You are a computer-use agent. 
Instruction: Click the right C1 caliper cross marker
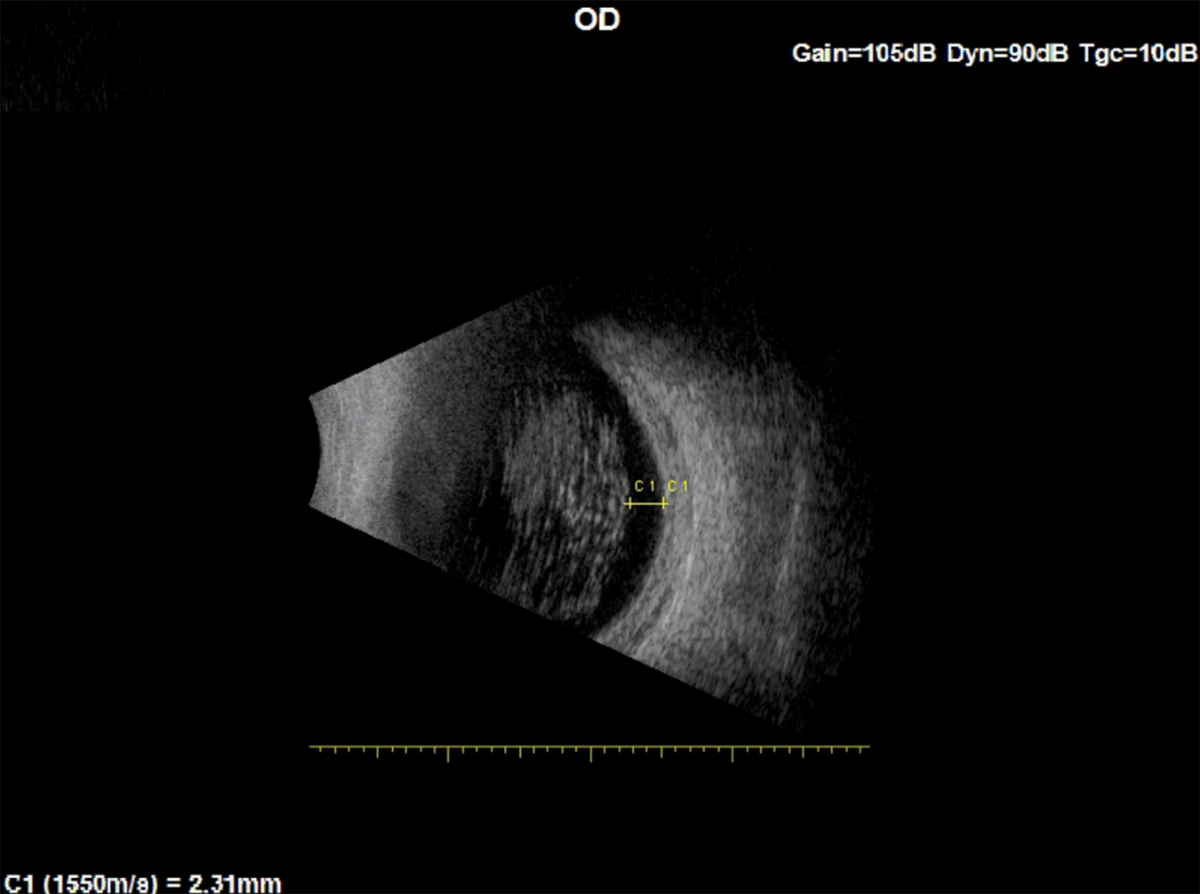coord(664,504)
